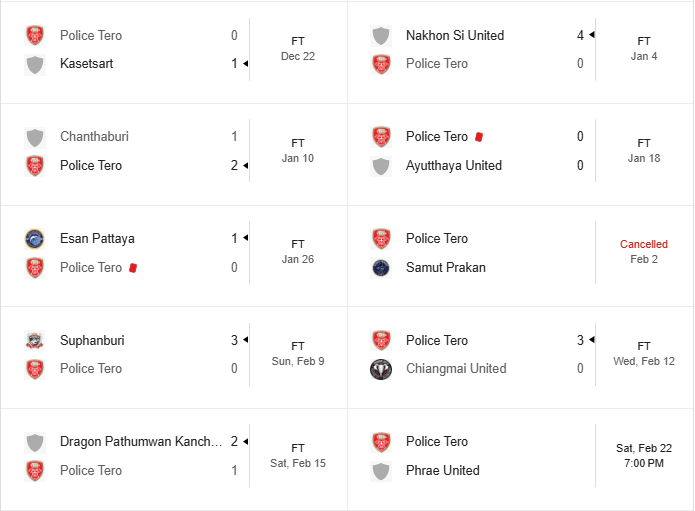
Task: Open FT Wed, Feb 12 match result
Action: point(643,353)
